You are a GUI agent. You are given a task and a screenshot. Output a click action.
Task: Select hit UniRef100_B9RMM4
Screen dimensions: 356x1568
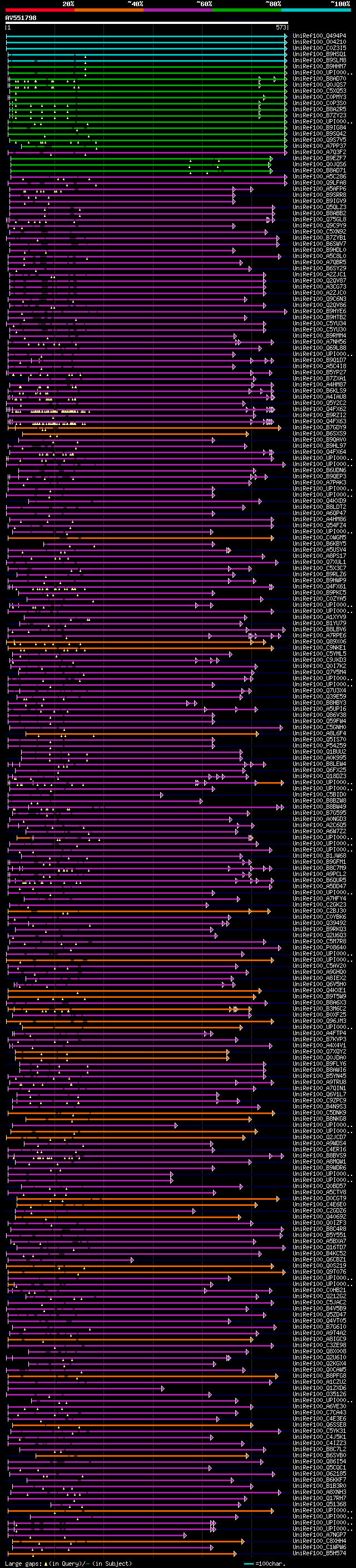coord(319,335)
